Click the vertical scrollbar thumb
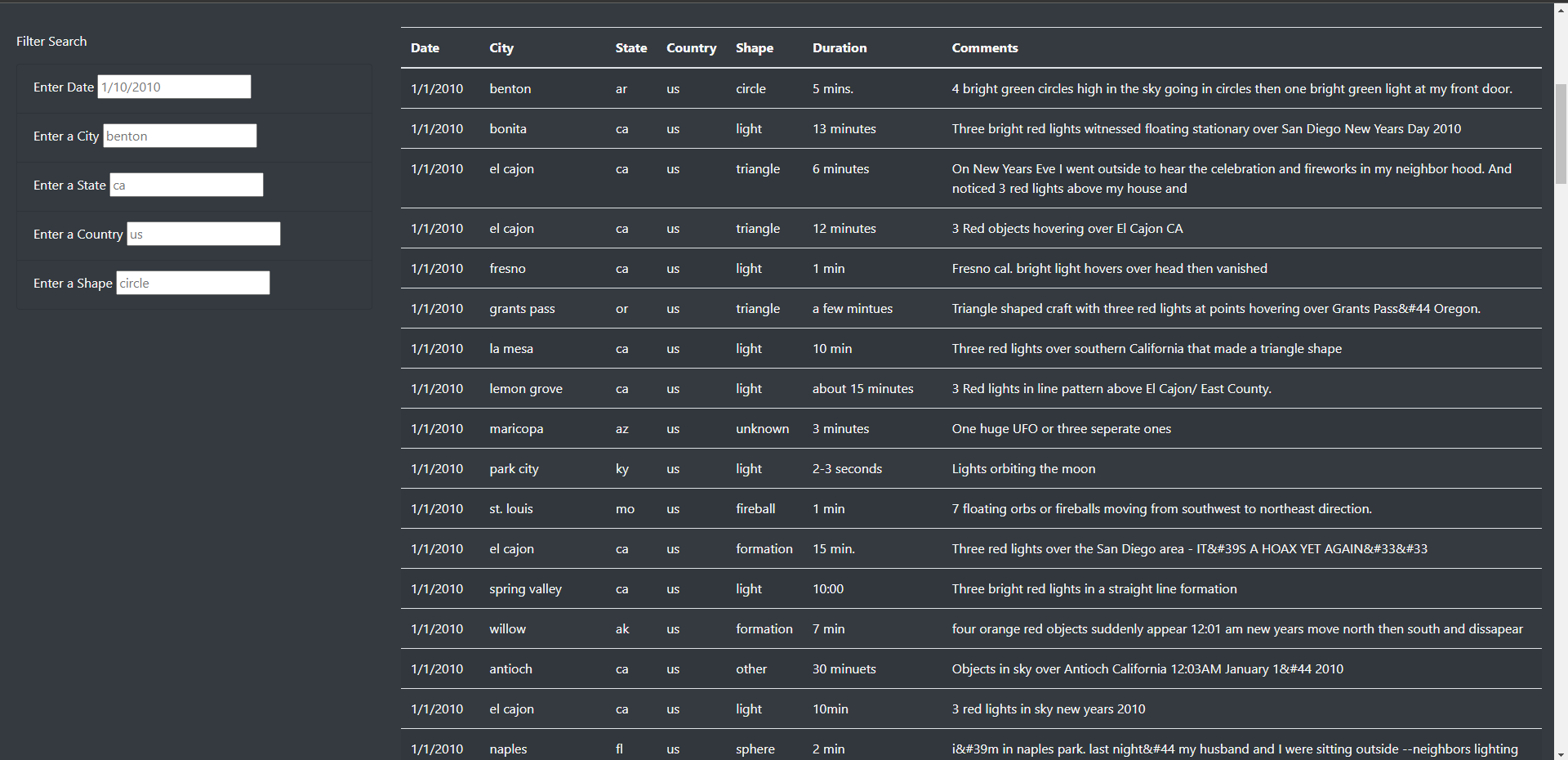This screenshot has width=1568, height=760. click(x=1561, y=135)
